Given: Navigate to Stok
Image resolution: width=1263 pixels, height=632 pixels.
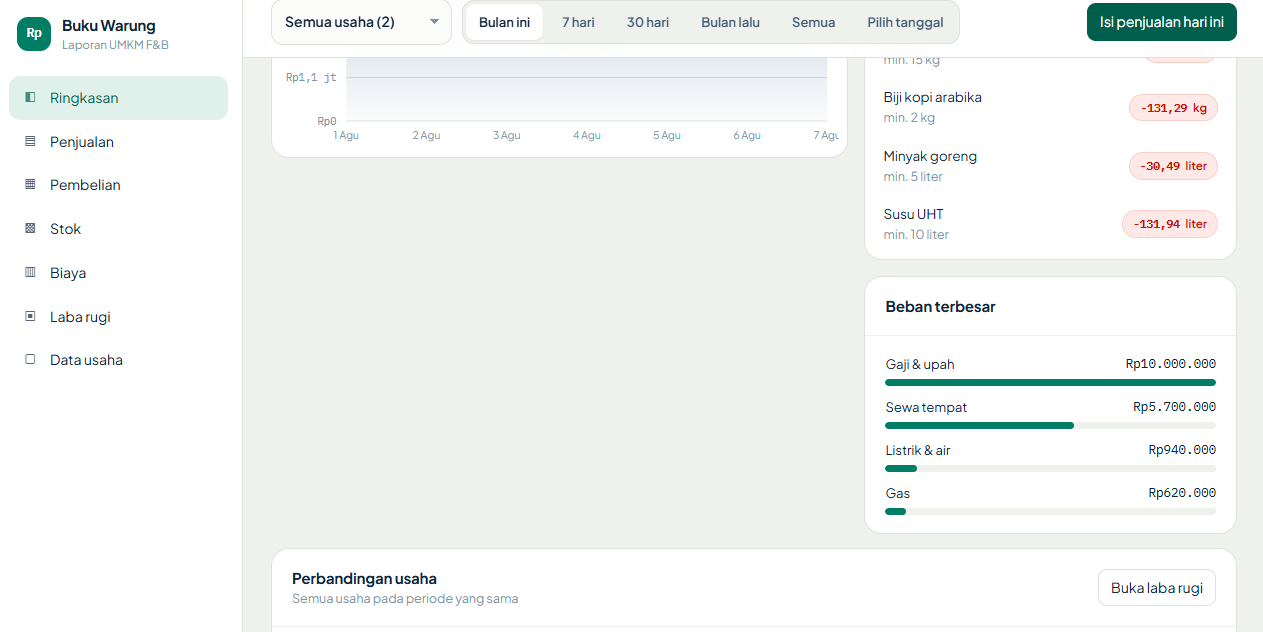Looking at the screenshot, I should (118, 229).
